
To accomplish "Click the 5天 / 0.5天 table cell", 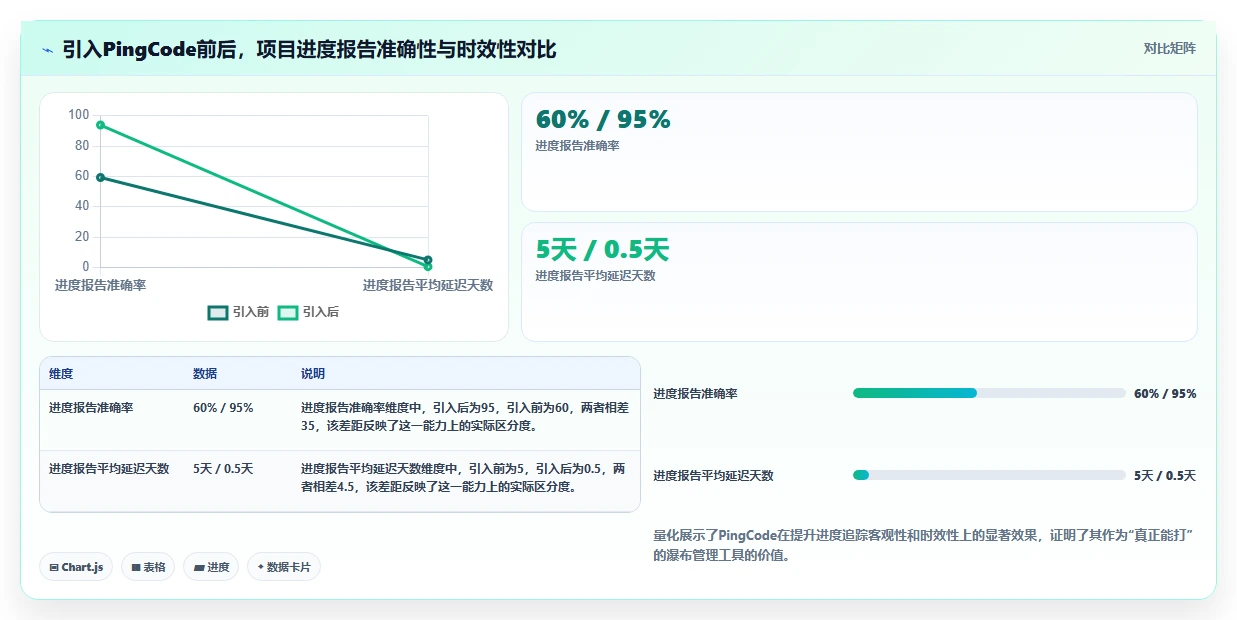I will click(x=223, y=469).
